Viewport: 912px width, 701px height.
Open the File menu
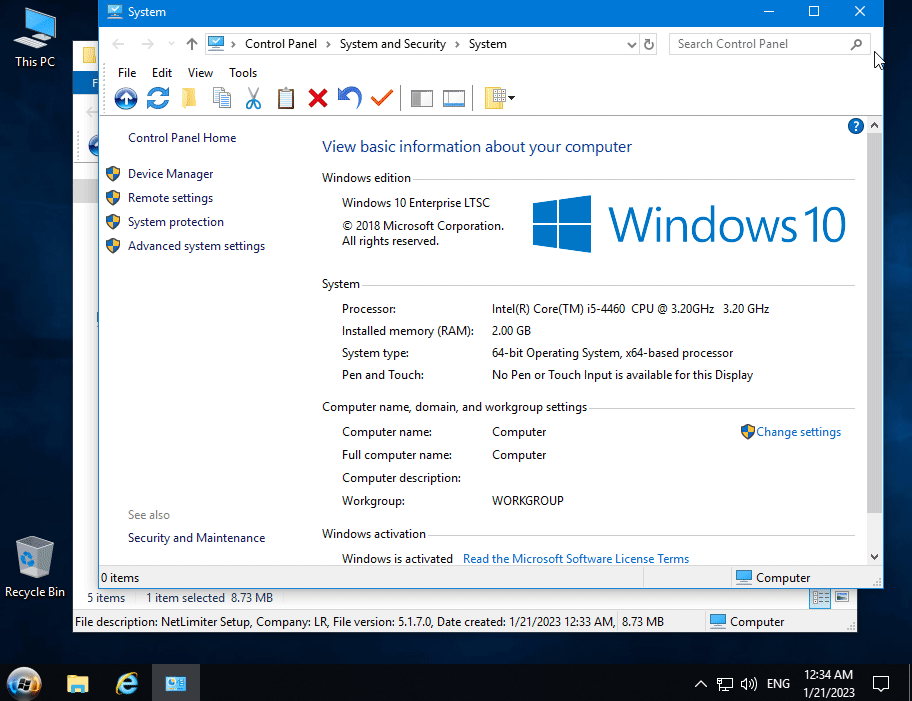pyautogui.click(x=127, y=73)
